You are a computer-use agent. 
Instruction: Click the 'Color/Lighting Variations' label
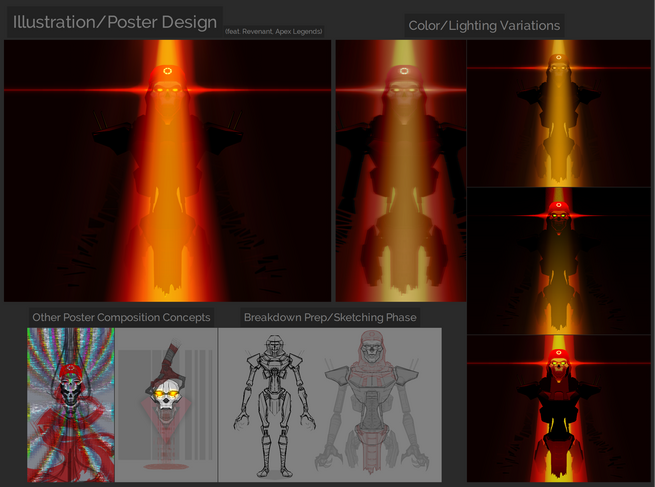484,25
